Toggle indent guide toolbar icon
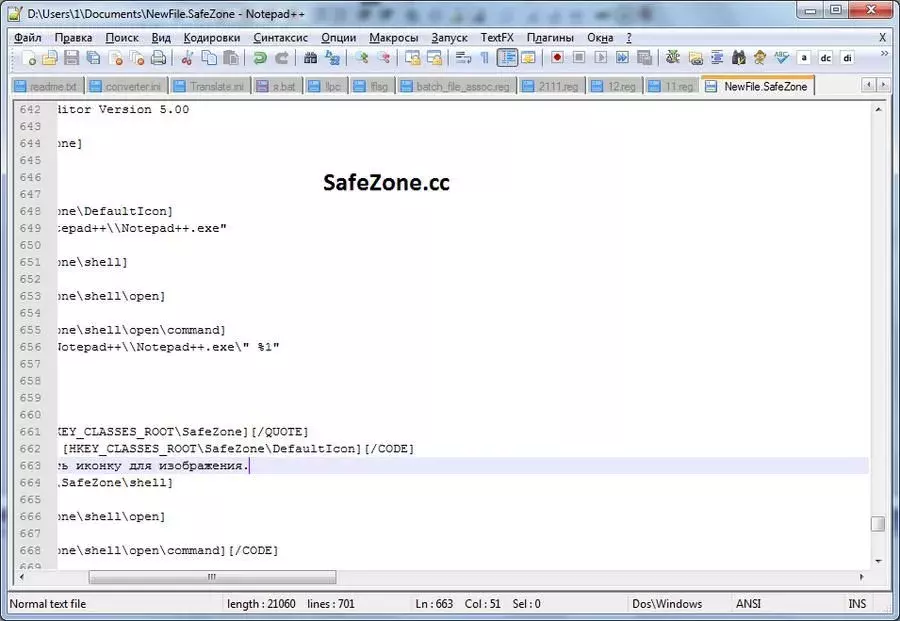Screen dimensions: 900x621 click(x=507, y=58)
